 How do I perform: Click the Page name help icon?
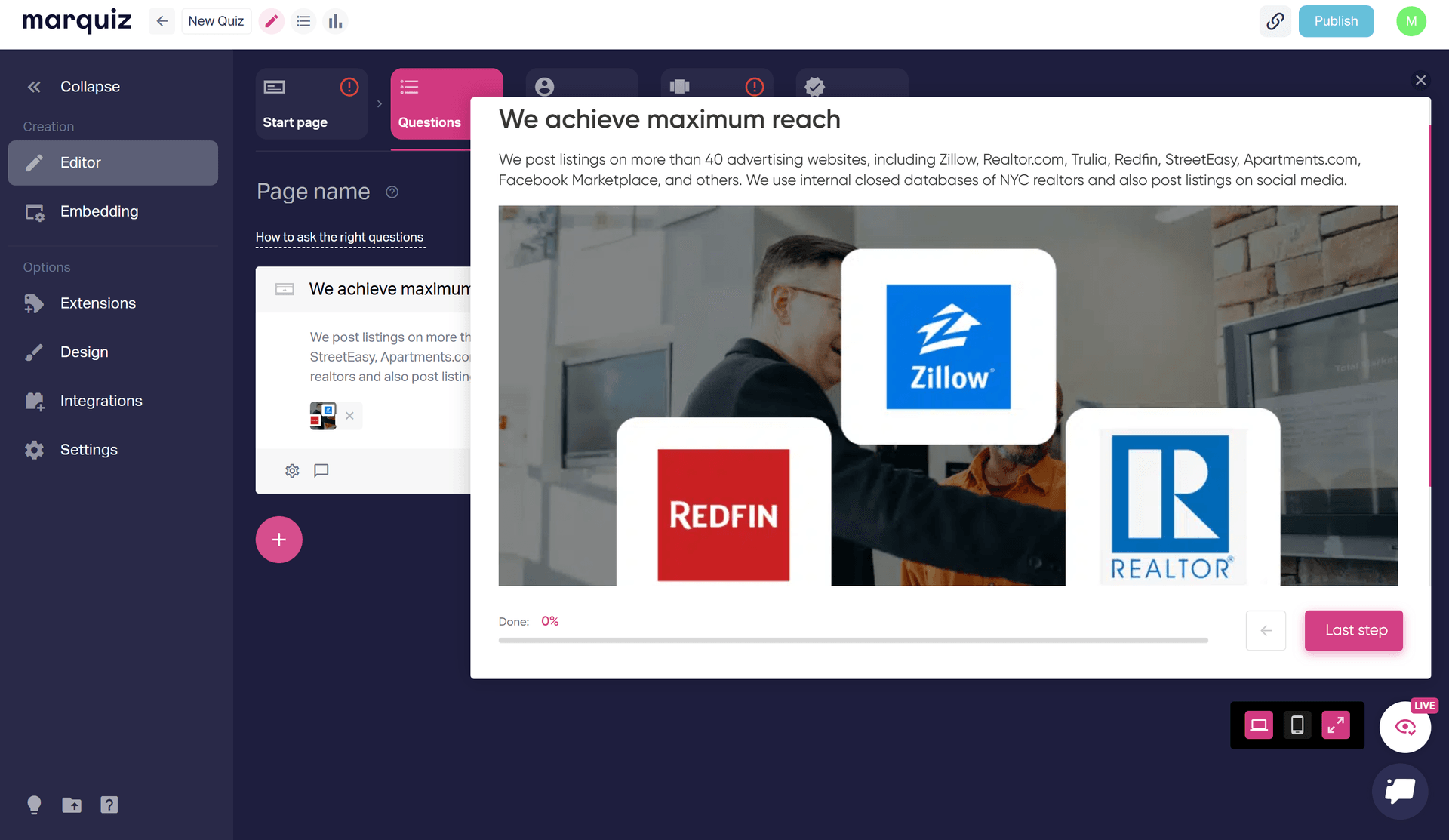click(x=392, y=192)
